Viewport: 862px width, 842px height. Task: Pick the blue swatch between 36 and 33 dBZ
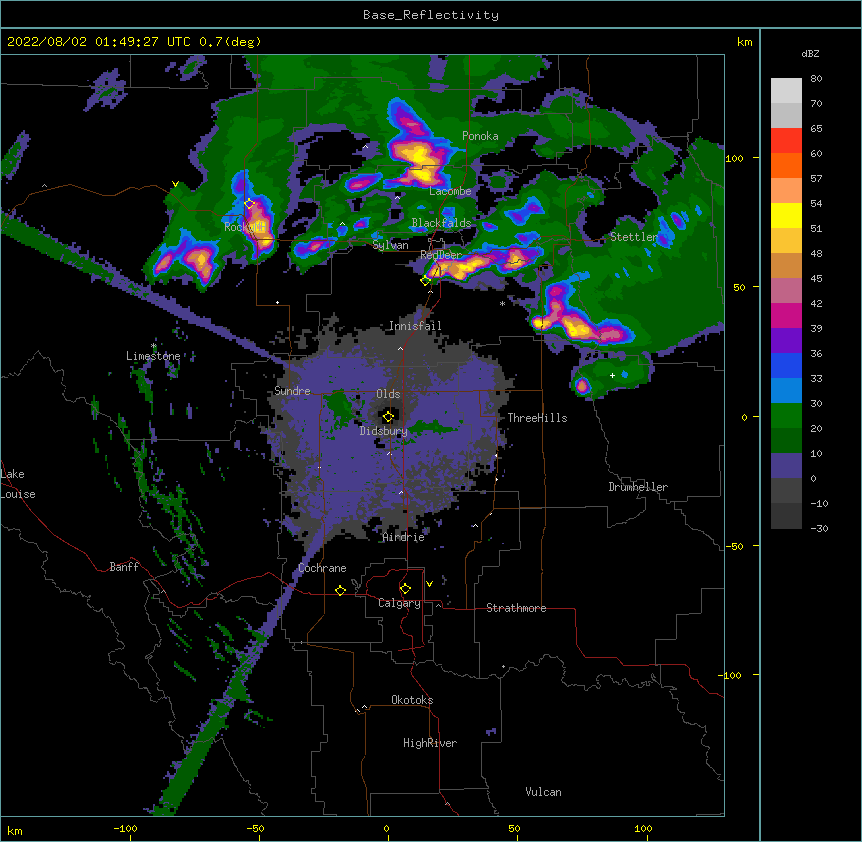[786, 365]
